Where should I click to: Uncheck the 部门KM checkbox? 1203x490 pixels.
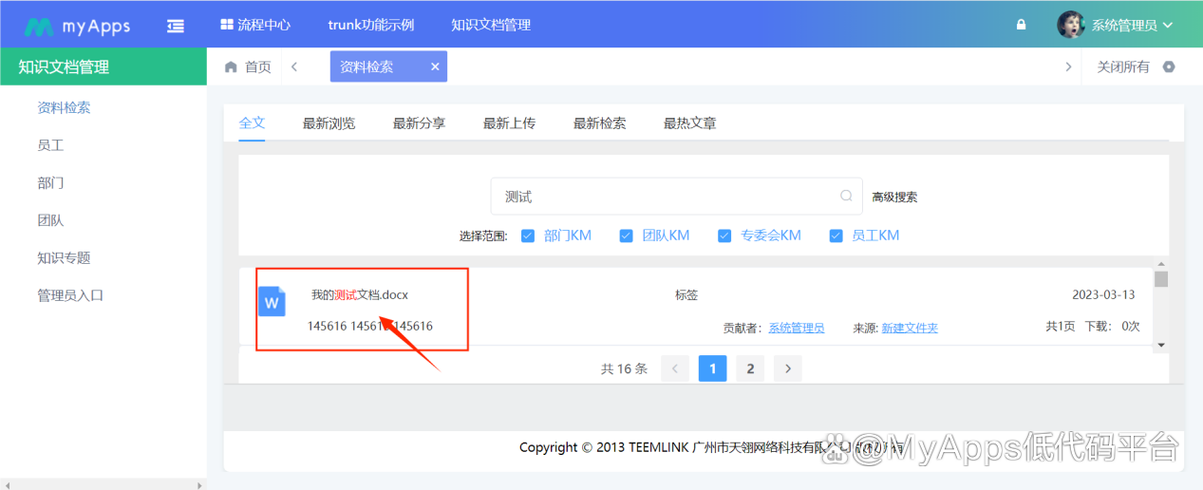[528, 236]
